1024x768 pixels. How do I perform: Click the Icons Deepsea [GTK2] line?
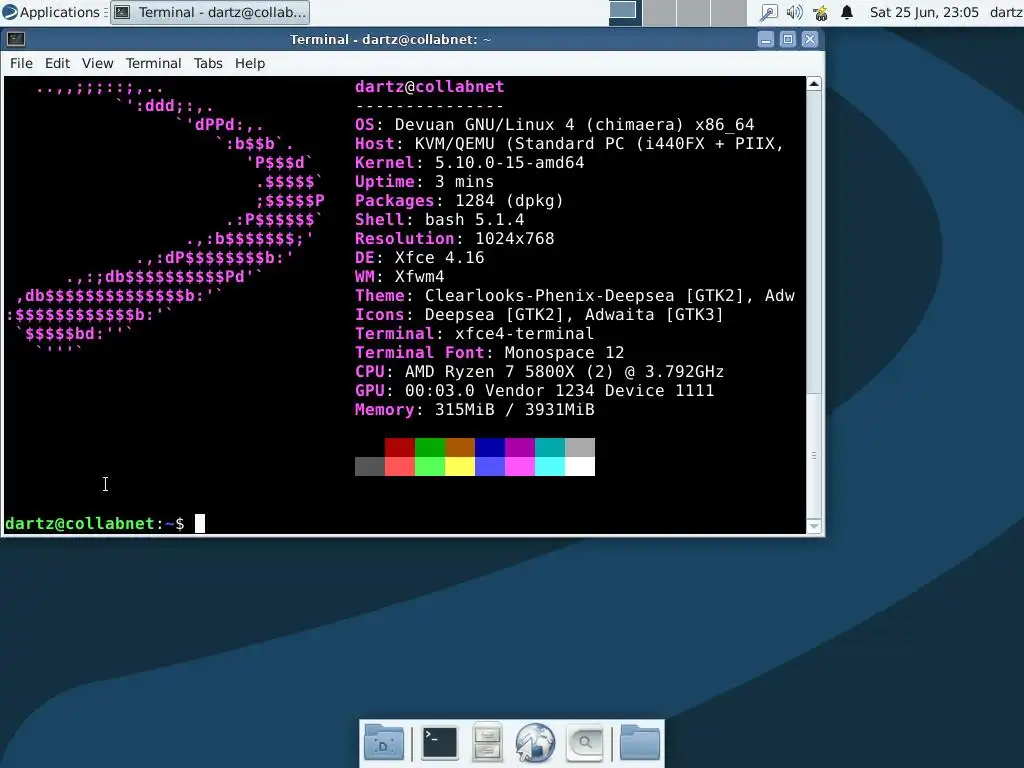pos(539,313)
